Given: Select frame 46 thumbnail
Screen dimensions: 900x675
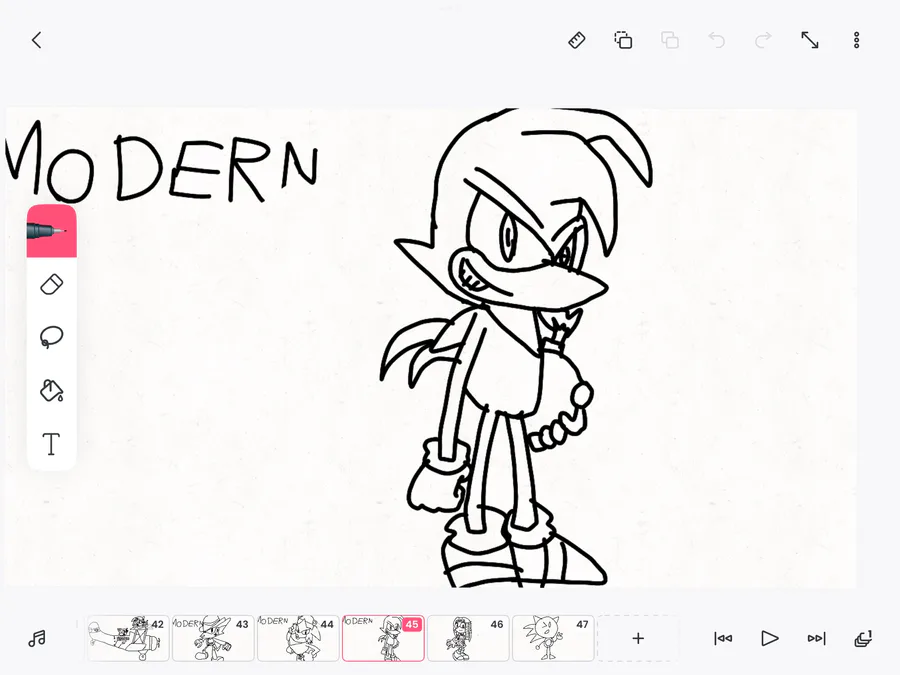Looking at the screenshot, I should 468,638.
